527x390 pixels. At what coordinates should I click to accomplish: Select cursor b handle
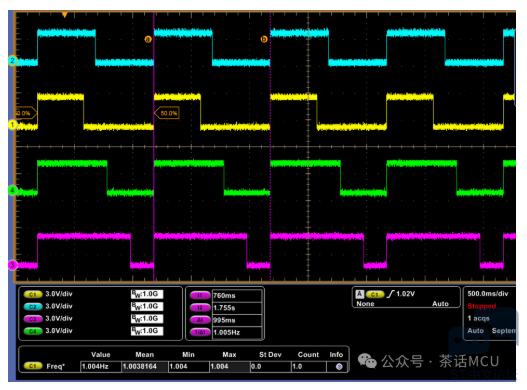(264, 39)
